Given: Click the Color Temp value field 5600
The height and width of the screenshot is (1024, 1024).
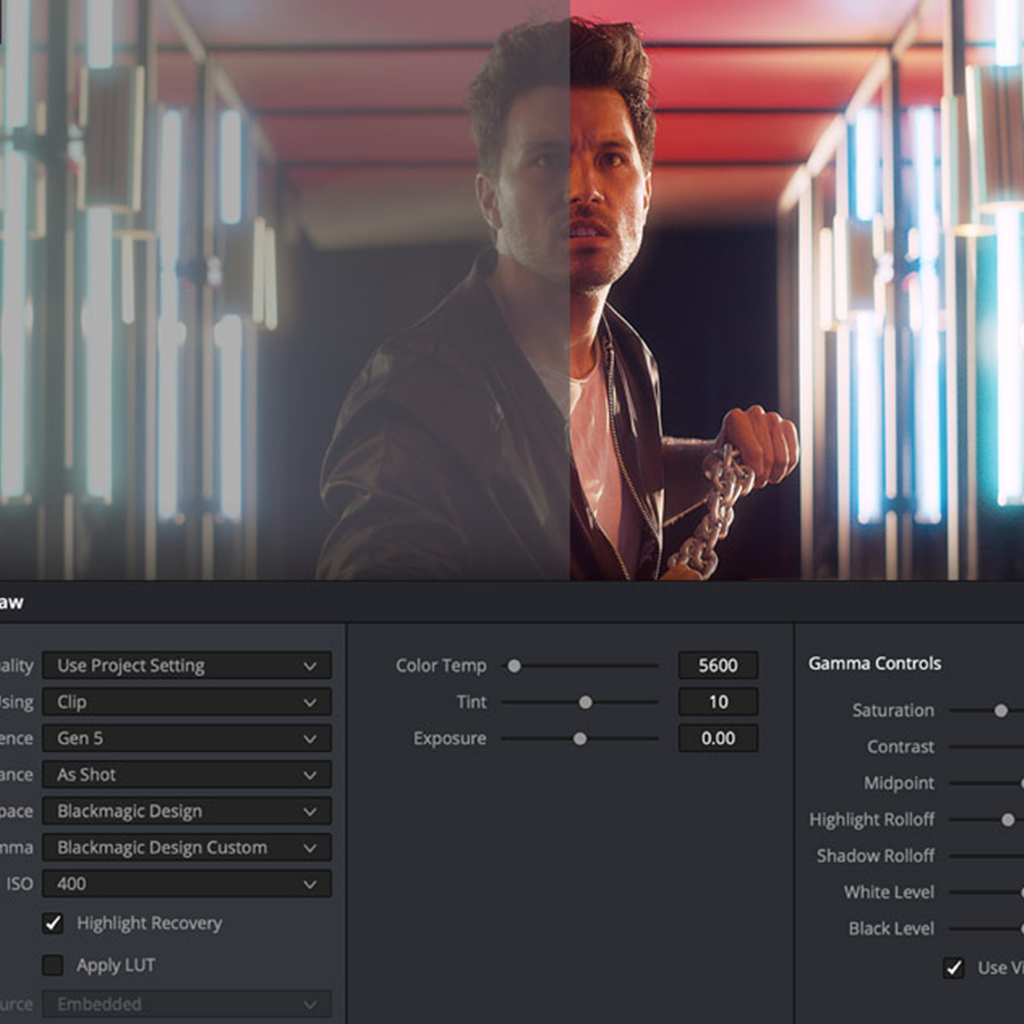Looking at the screenshot, I should [718, 666].
